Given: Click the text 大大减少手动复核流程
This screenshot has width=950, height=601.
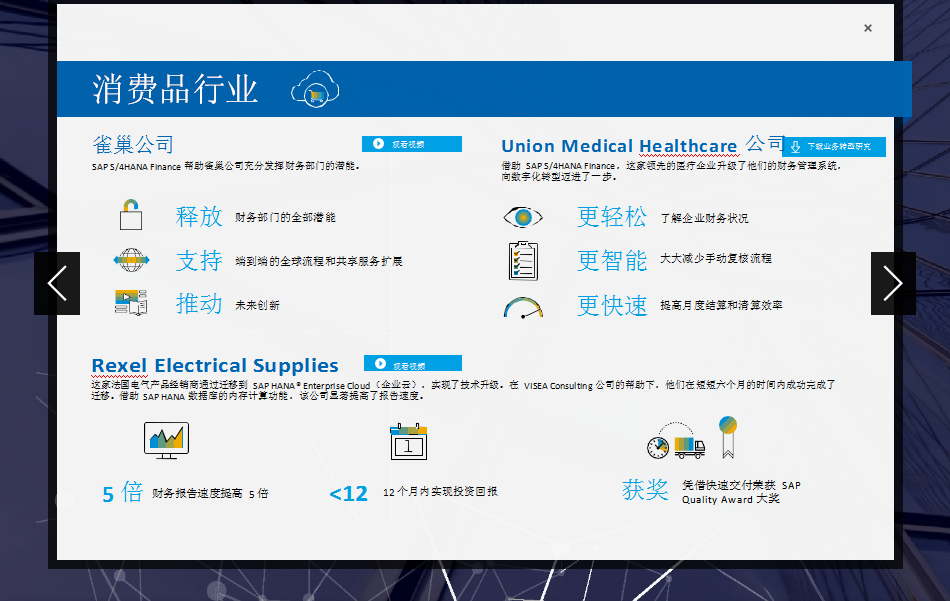Looking at the screenshot, I should 716,259.
